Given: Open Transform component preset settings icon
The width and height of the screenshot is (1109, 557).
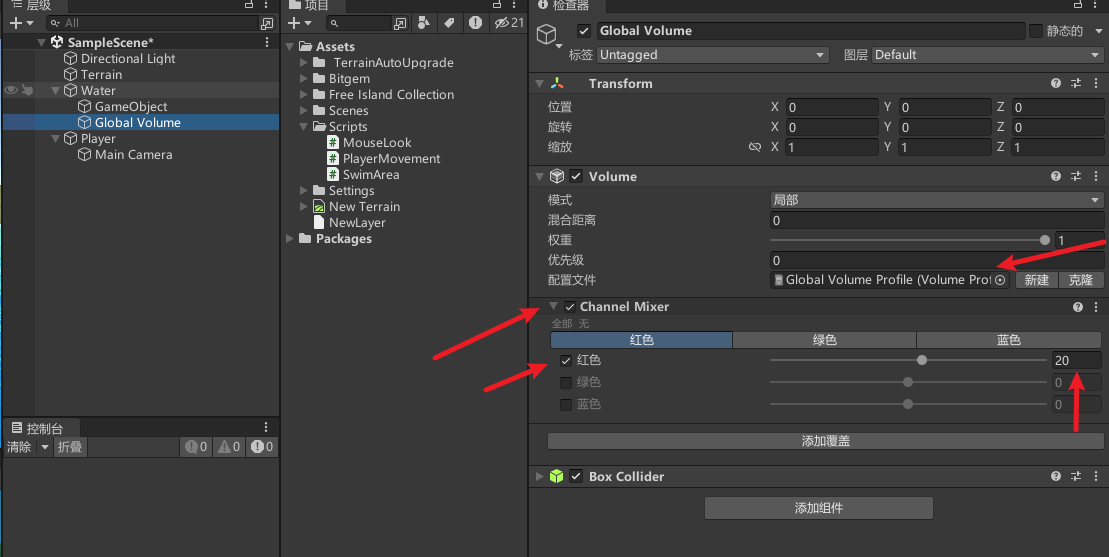Looking at the screenshot, I should click(x=1076, y=84).
